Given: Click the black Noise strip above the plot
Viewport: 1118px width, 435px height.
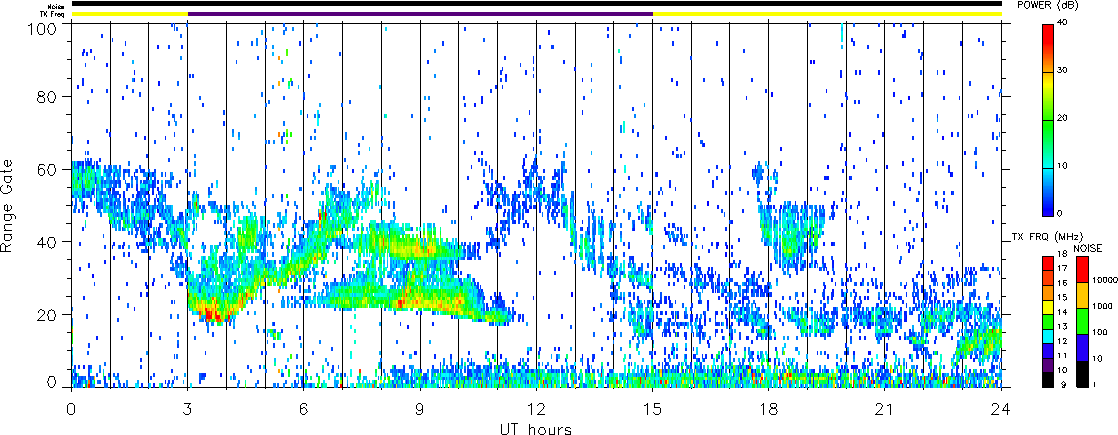Looking at the screenshot, I should 536,4.
